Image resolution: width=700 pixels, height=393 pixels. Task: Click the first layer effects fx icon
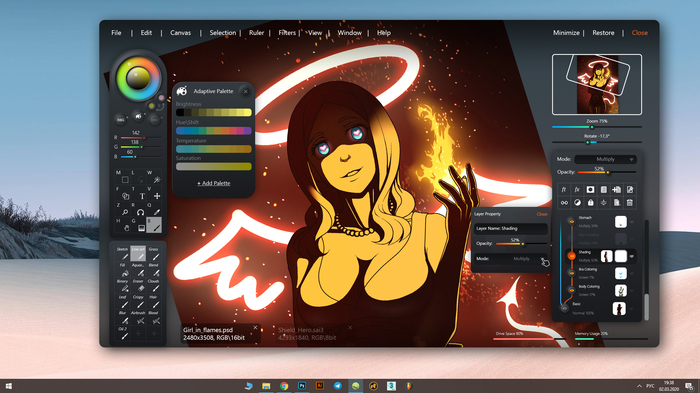(x=564, y=190)
